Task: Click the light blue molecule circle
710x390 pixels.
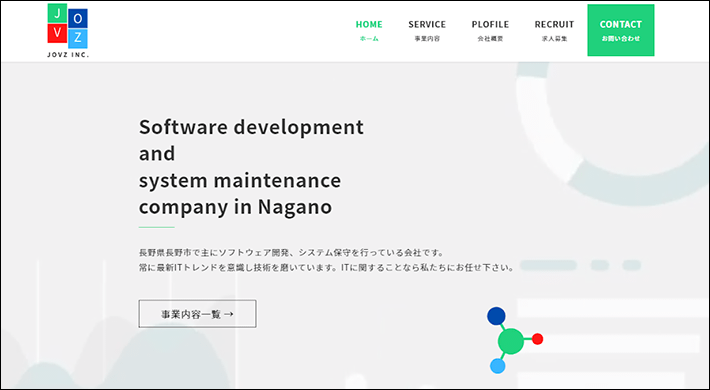Action: 498,366
